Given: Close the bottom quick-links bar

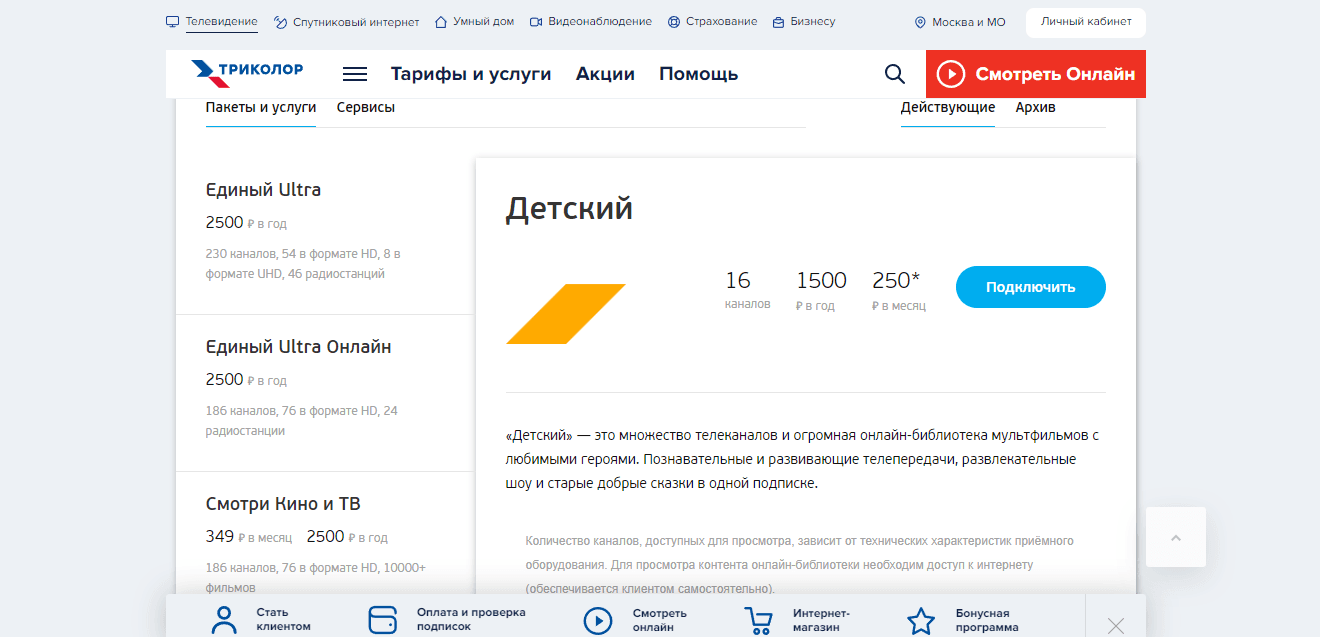Looking at the screenshot, I should [1116, 626].
